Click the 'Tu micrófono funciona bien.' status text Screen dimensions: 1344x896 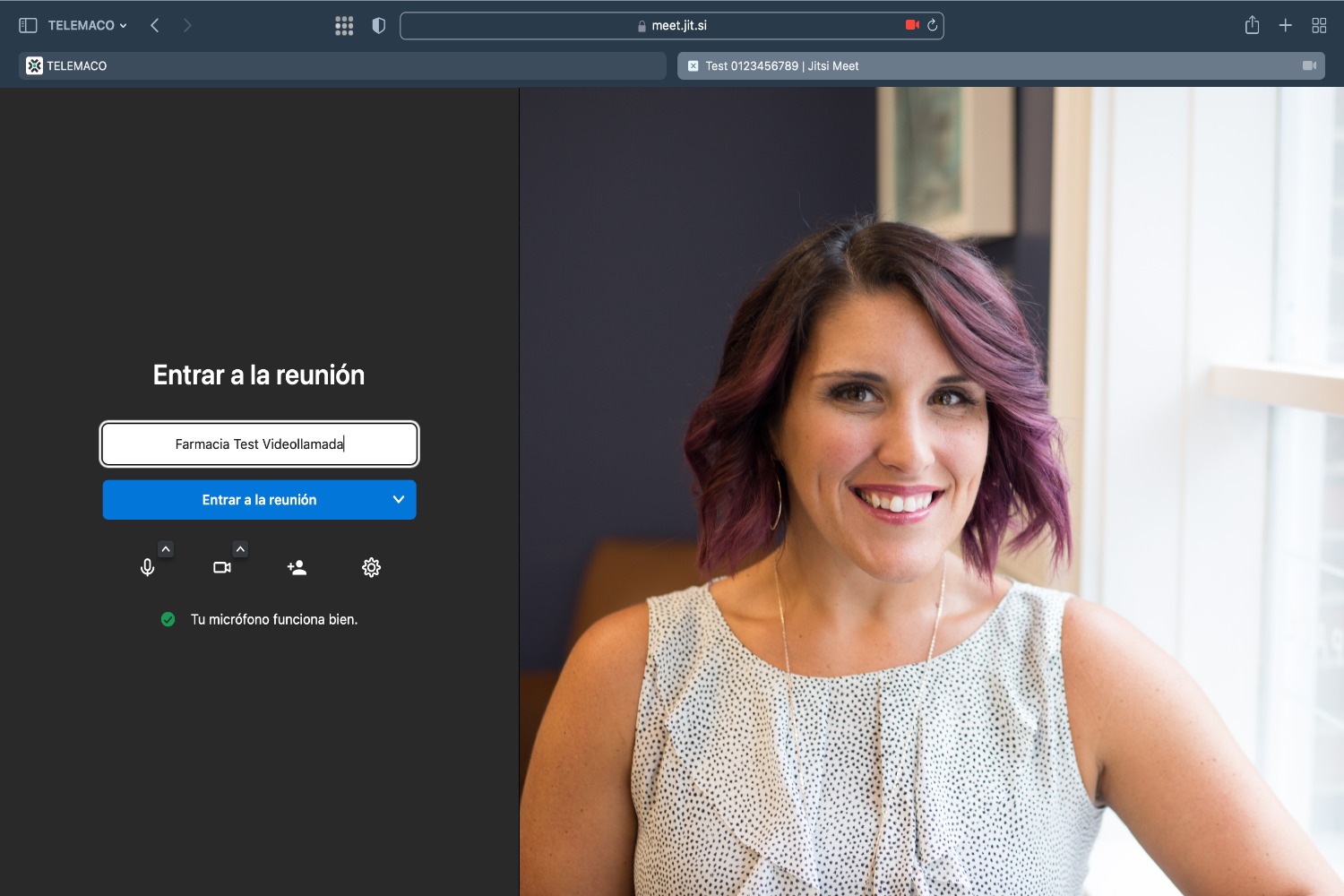[274, 619]
